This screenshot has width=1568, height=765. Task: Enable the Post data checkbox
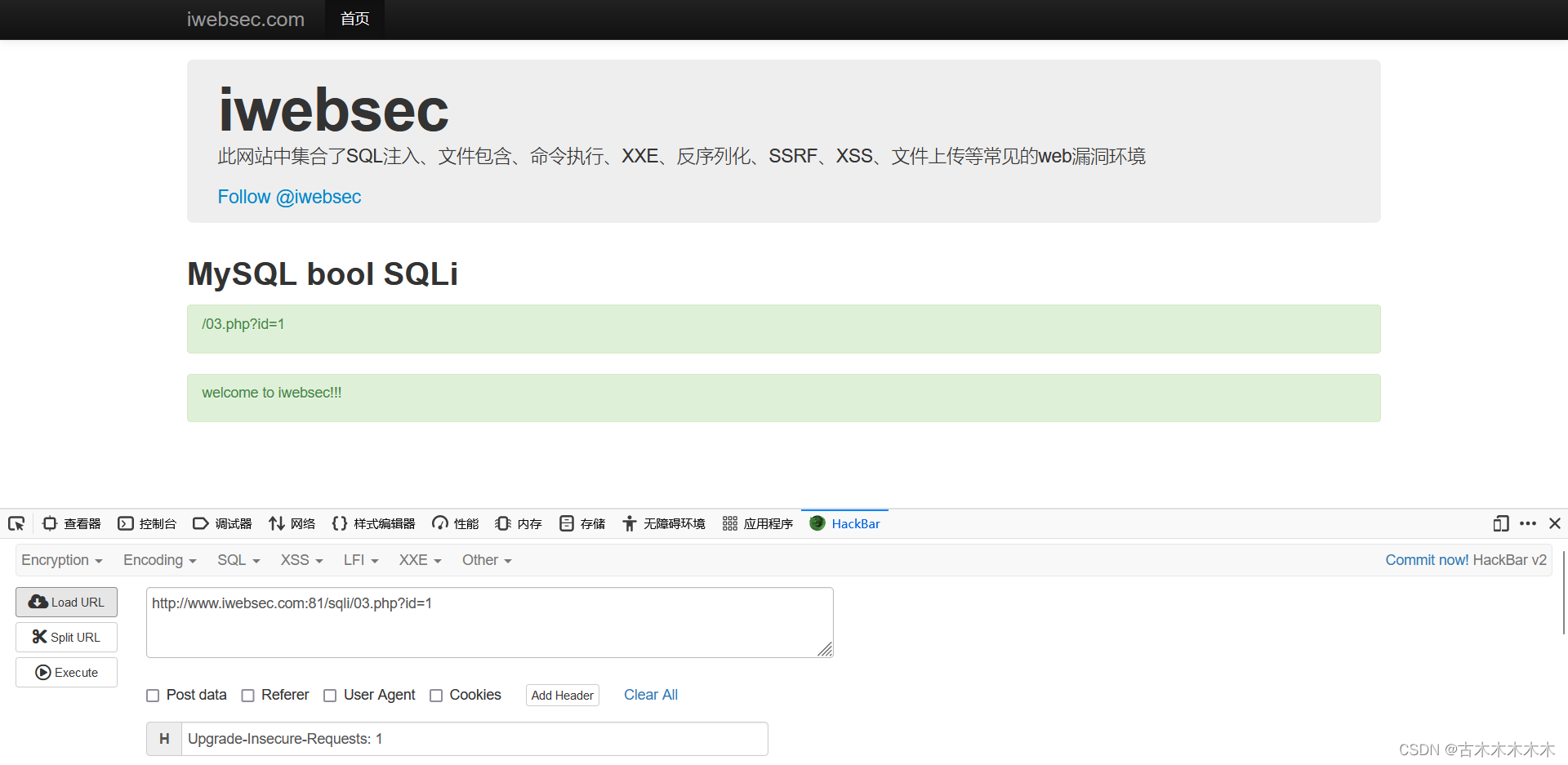click(153, 695)
